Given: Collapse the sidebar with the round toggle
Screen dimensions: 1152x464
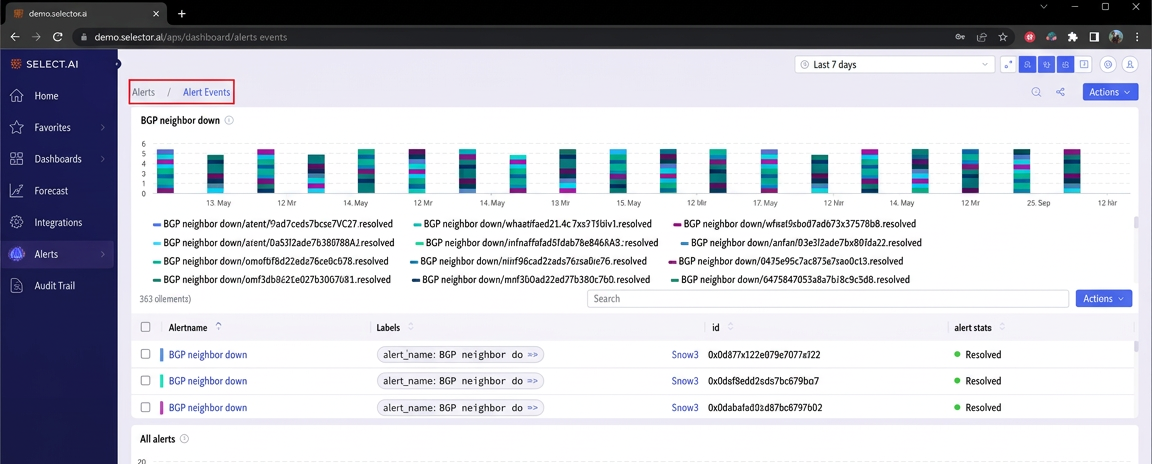Looking at the screenshot, I should pos(117,65).
